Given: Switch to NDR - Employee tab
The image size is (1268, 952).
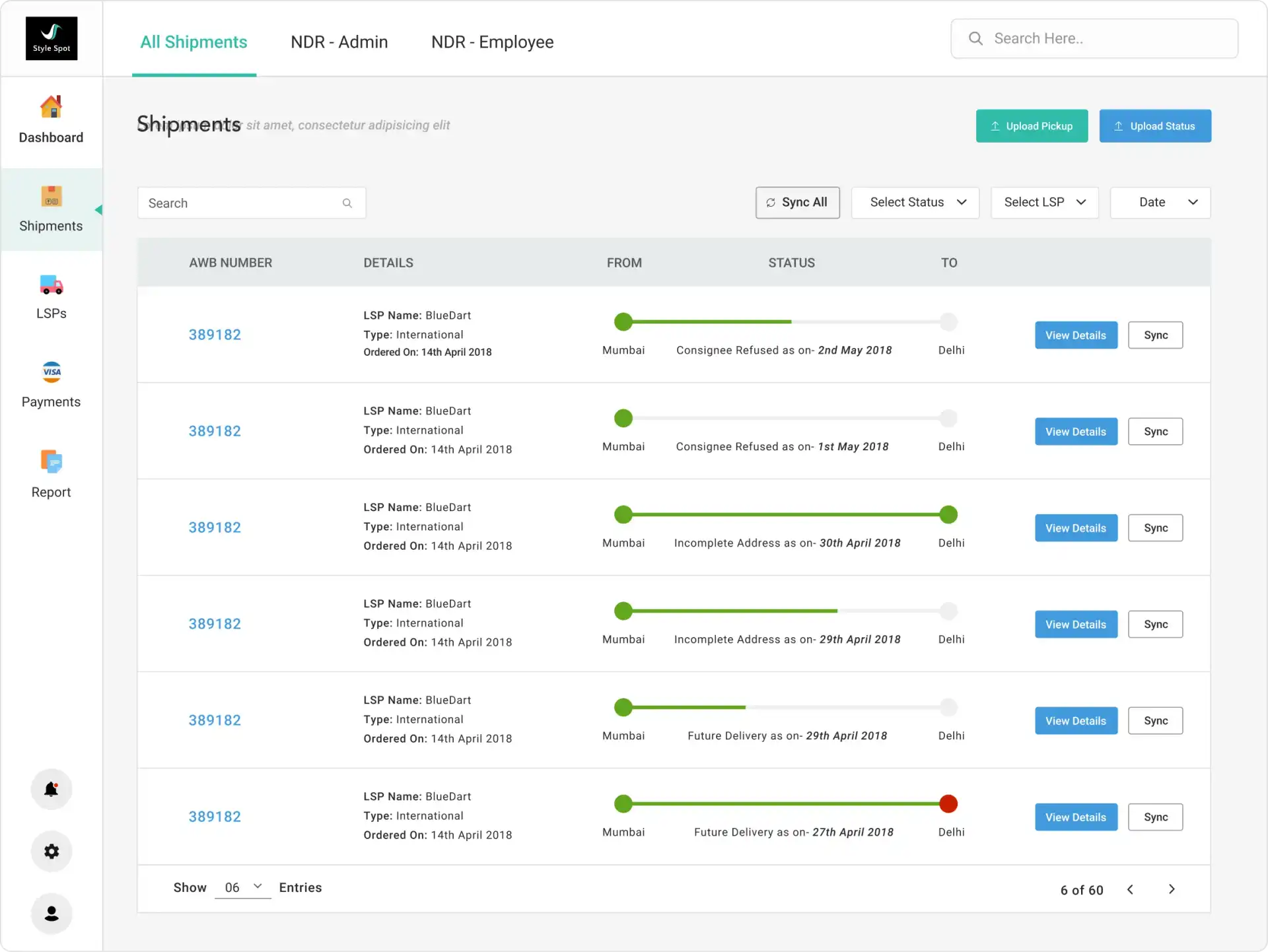Looking at the screenshot, I should tap(492, 42).
